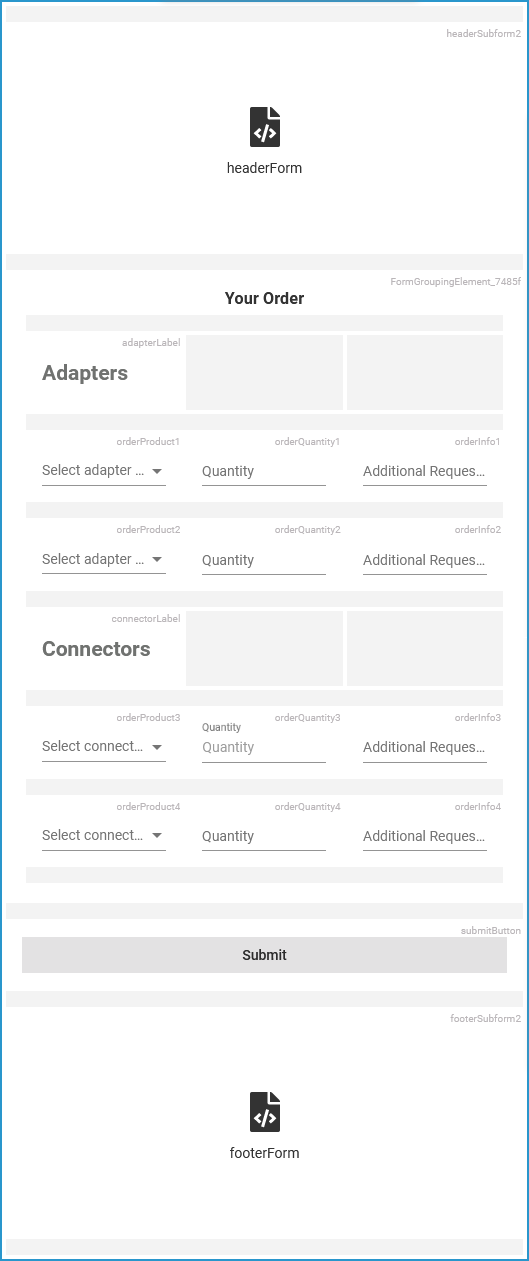Click orderInfo2 Additional Requests field
Image resolution: width=529 pixels, height=1261 pixels.
point(425,560)
